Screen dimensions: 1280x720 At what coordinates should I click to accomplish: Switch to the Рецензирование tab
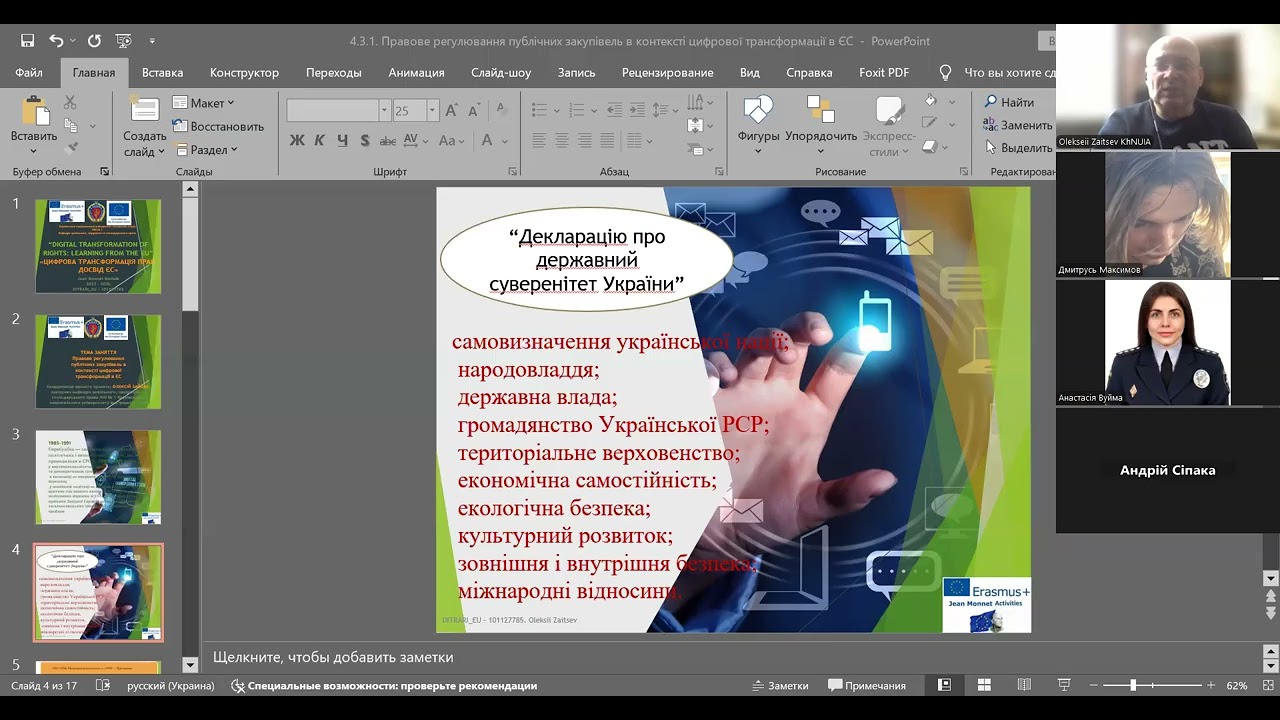point(667,72)
